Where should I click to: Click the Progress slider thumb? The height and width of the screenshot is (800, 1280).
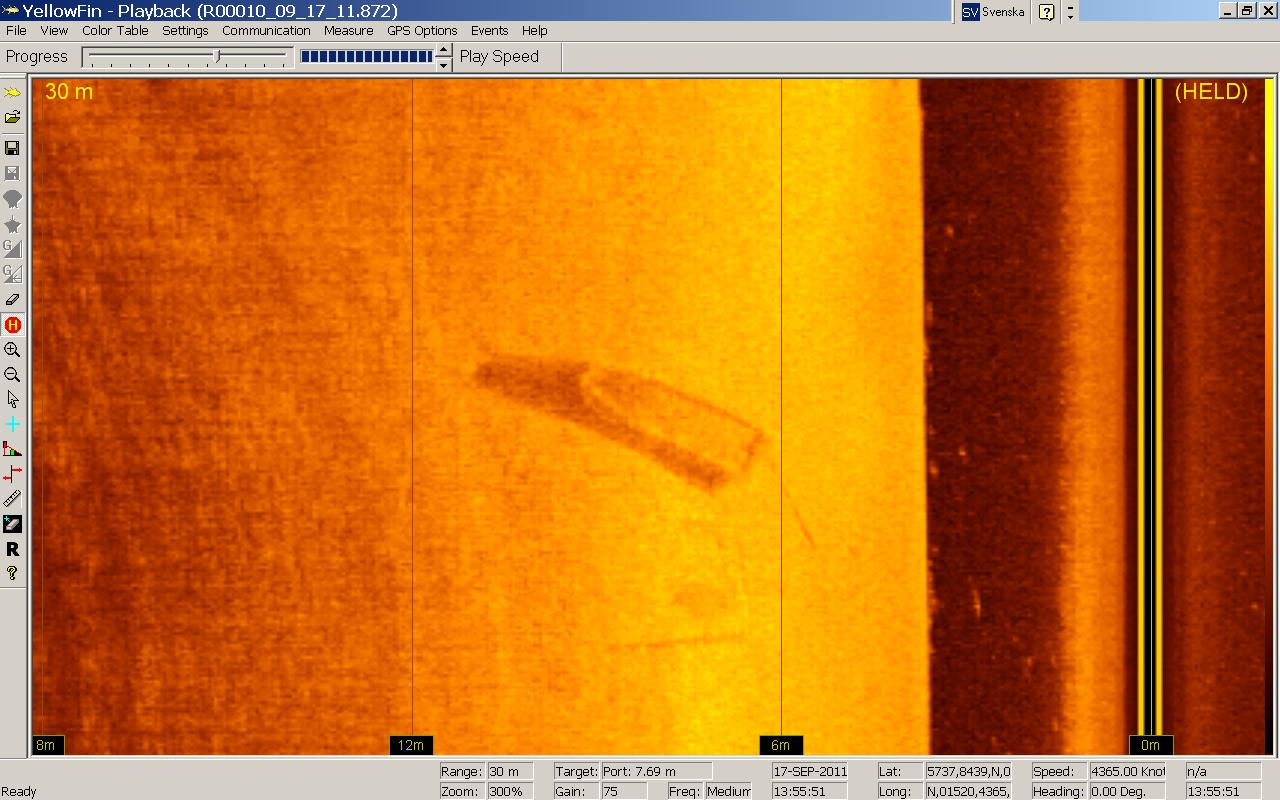[x=218, y=57]
